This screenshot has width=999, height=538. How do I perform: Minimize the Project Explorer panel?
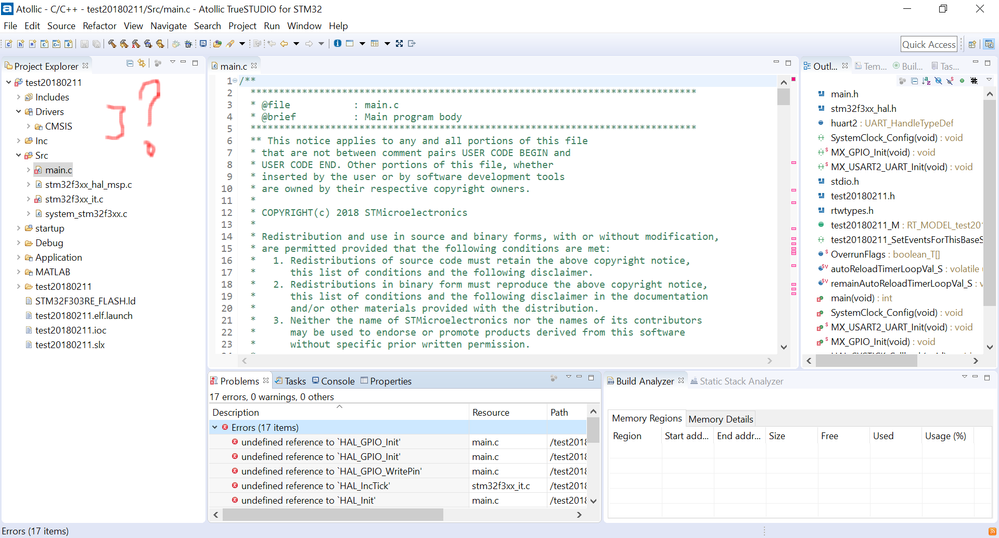183,62
